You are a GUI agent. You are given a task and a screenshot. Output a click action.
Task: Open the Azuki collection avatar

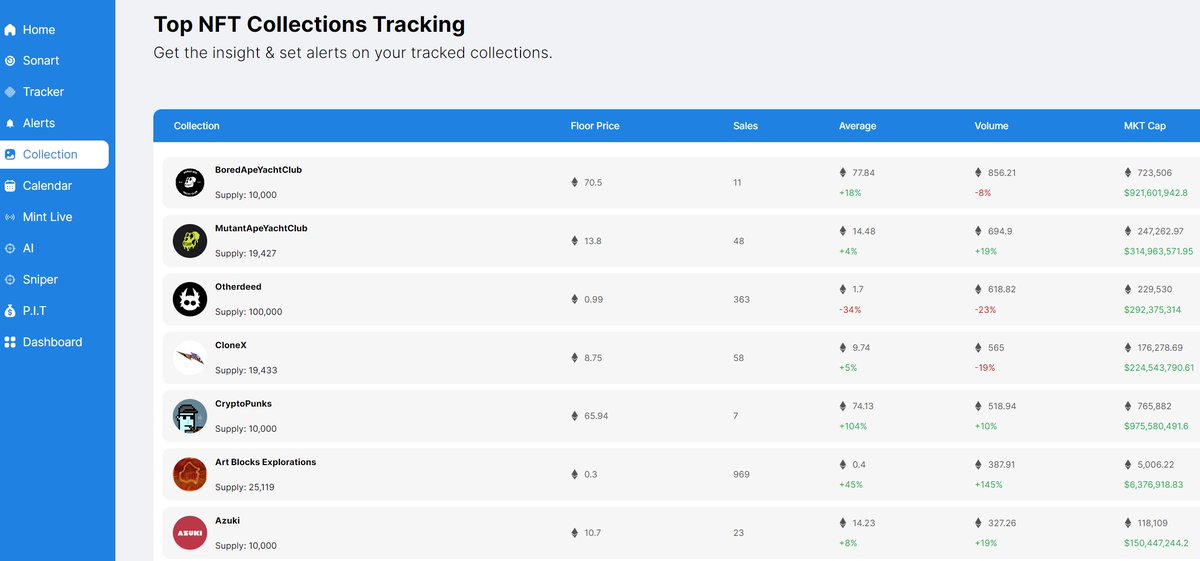click(189, 533)
